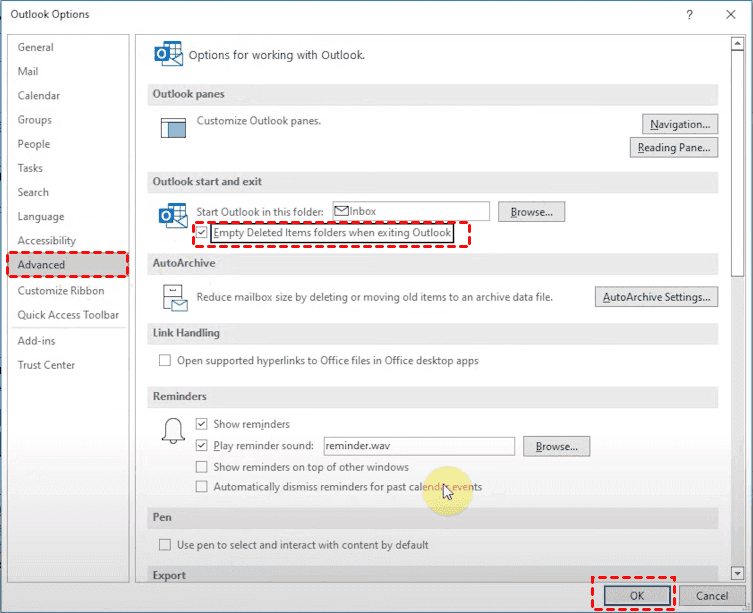Screen dimensions: 753x613
Task: Switch to the Language options category
Action: point(68,217)
